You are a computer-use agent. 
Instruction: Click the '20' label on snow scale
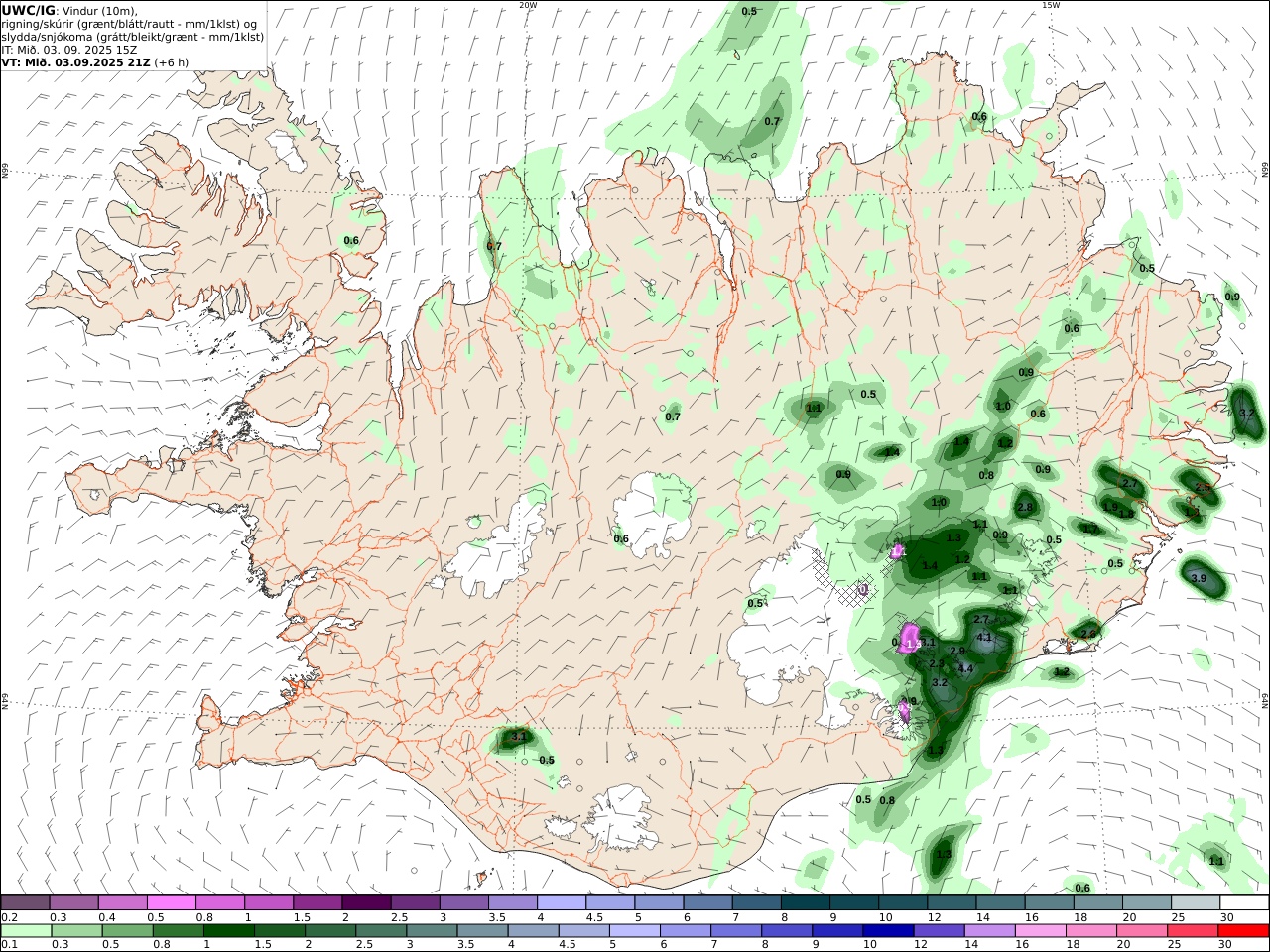click(1128, 917)
